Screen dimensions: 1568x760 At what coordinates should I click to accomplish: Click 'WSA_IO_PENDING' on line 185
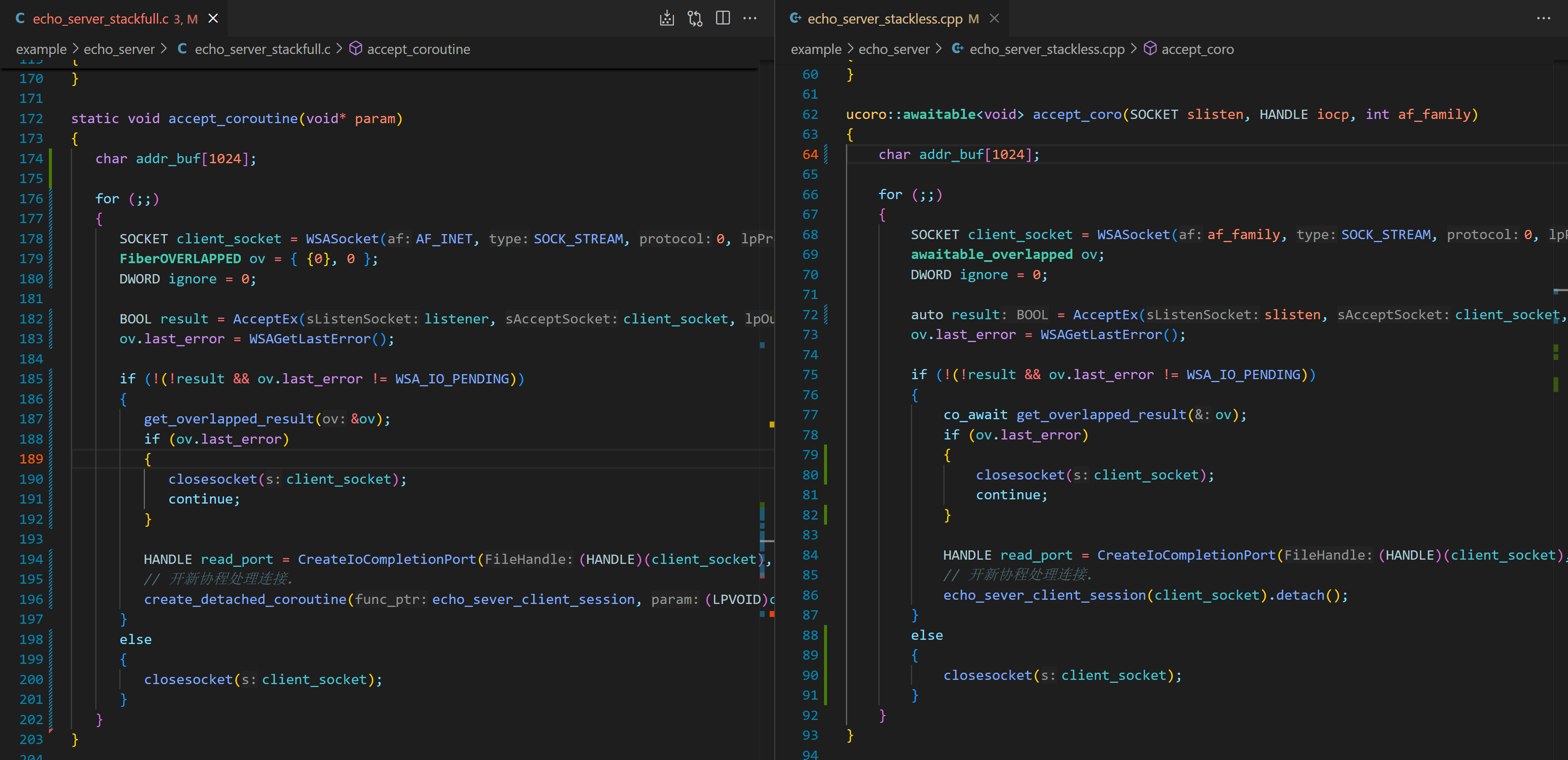(x=452, y=378)
